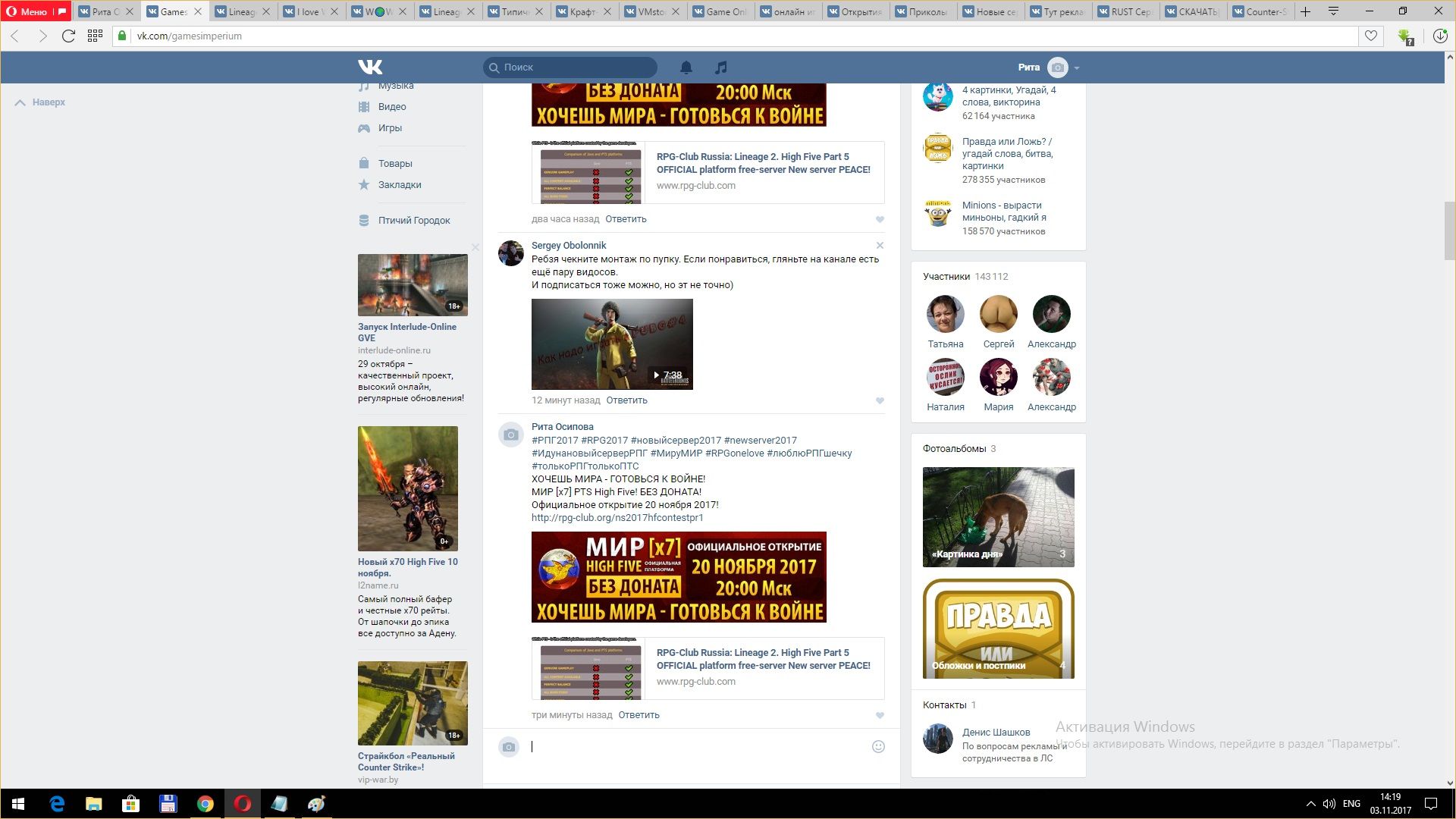
Task: Like the post from two hours ago
Action: click(x=880, y=219)
